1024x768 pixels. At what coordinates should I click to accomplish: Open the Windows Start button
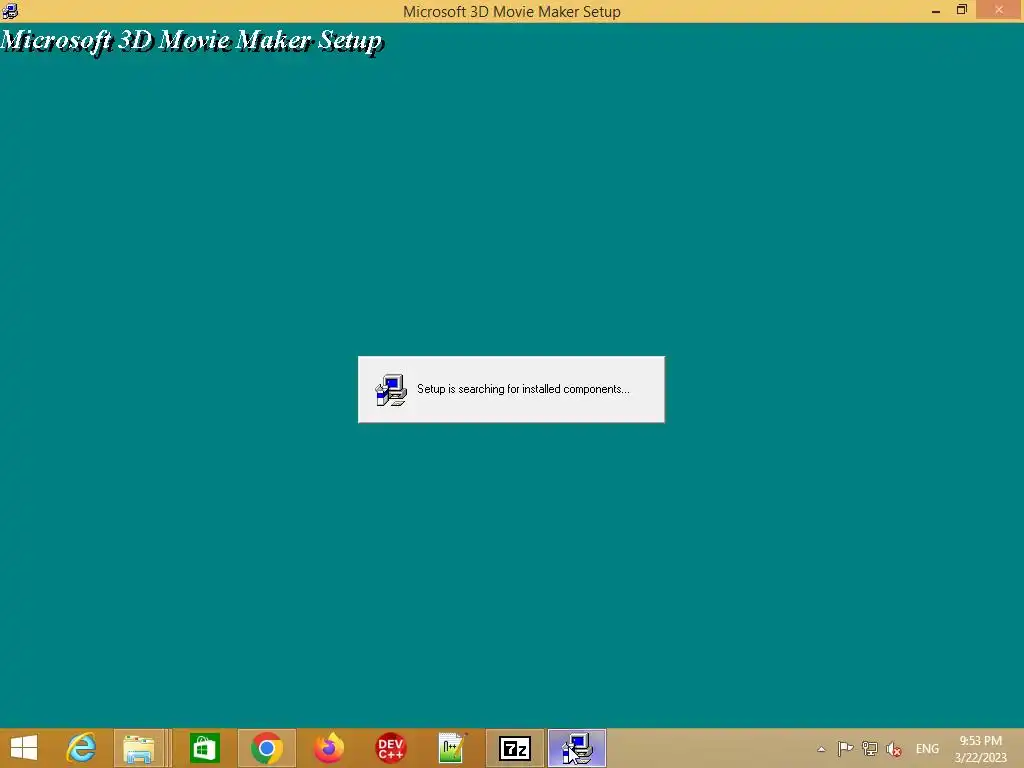[24, 748]
